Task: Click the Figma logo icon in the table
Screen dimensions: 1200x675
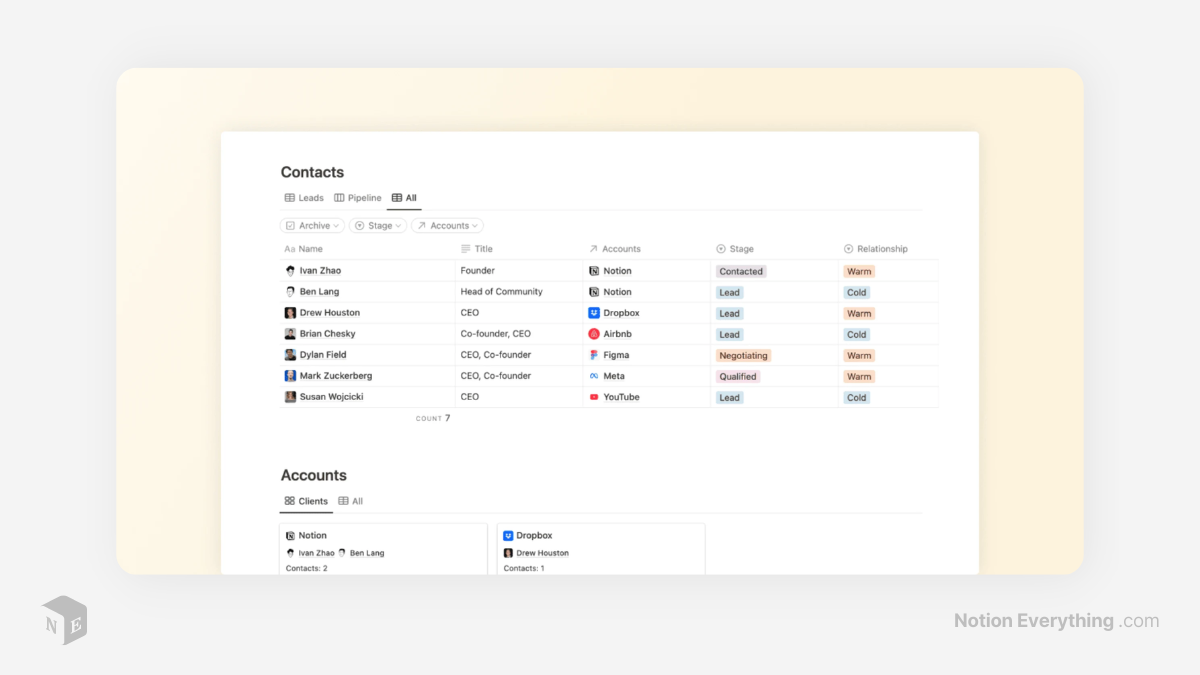Action: click(x=594, y=355)
